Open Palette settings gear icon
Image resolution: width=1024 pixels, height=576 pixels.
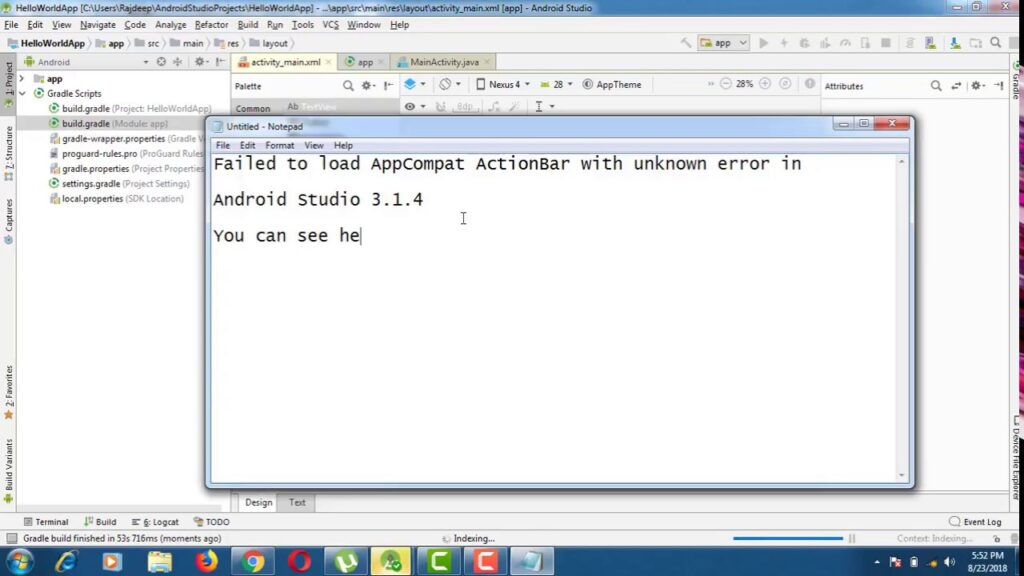coord(368,86)
